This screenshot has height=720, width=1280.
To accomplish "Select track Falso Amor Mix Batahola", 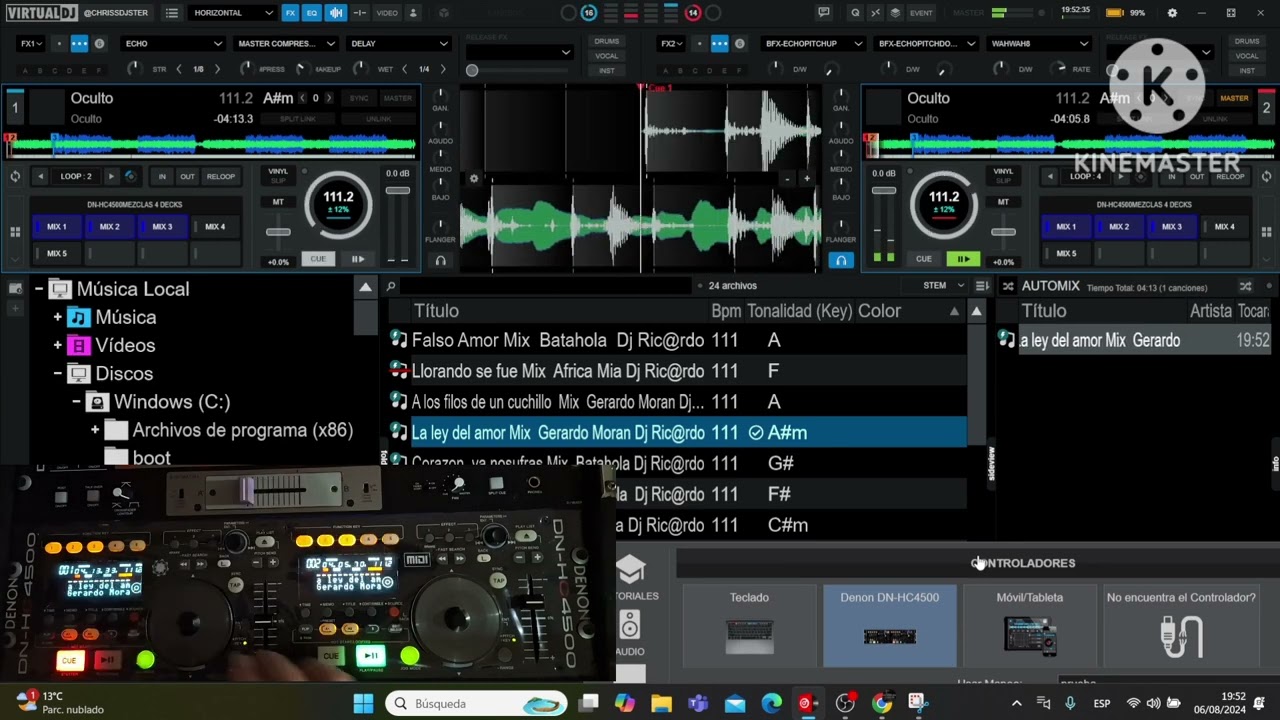I will pos(677,341).
